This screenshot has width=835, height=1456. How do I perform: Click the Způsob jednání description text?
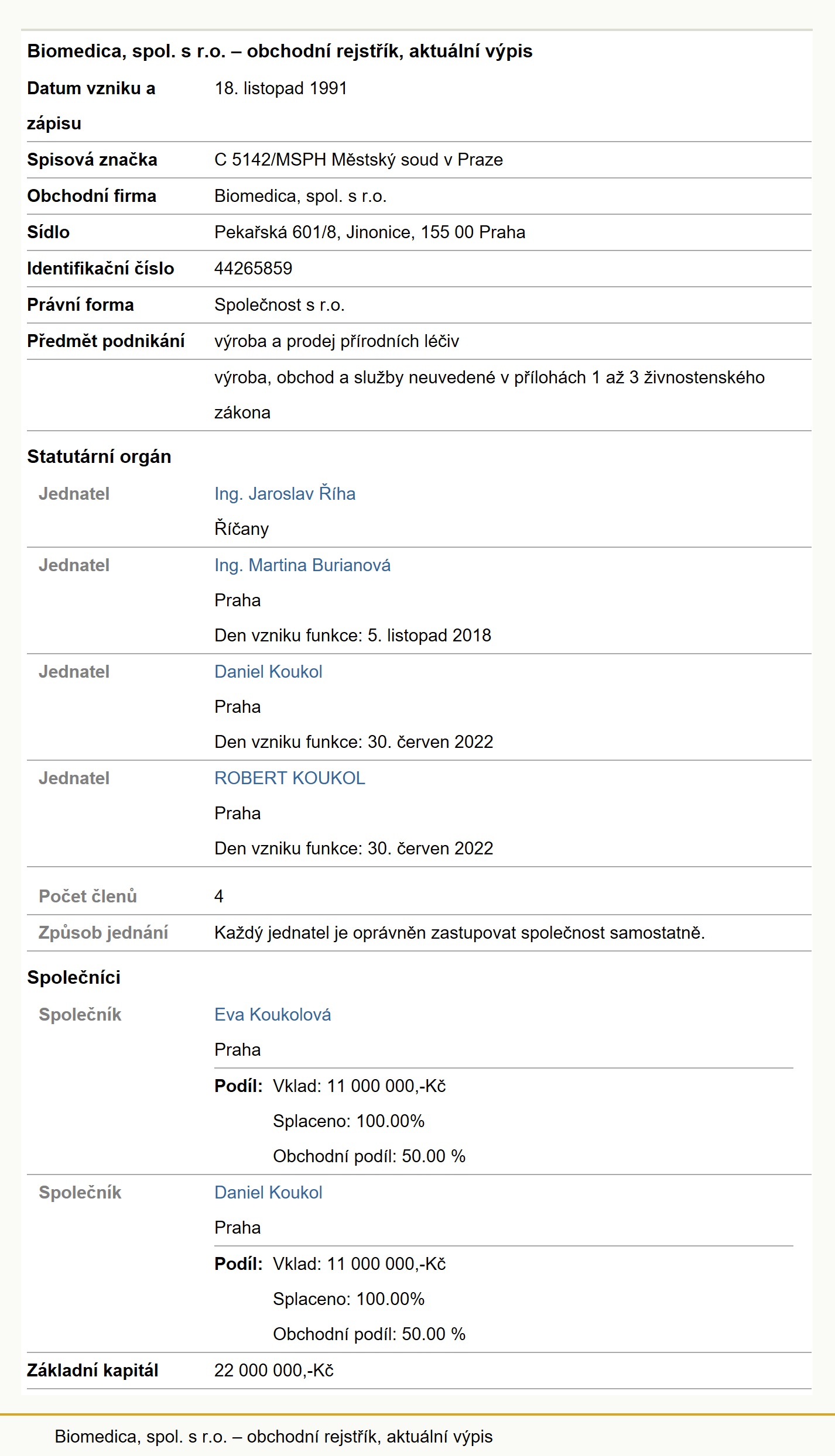pos(460,933)
